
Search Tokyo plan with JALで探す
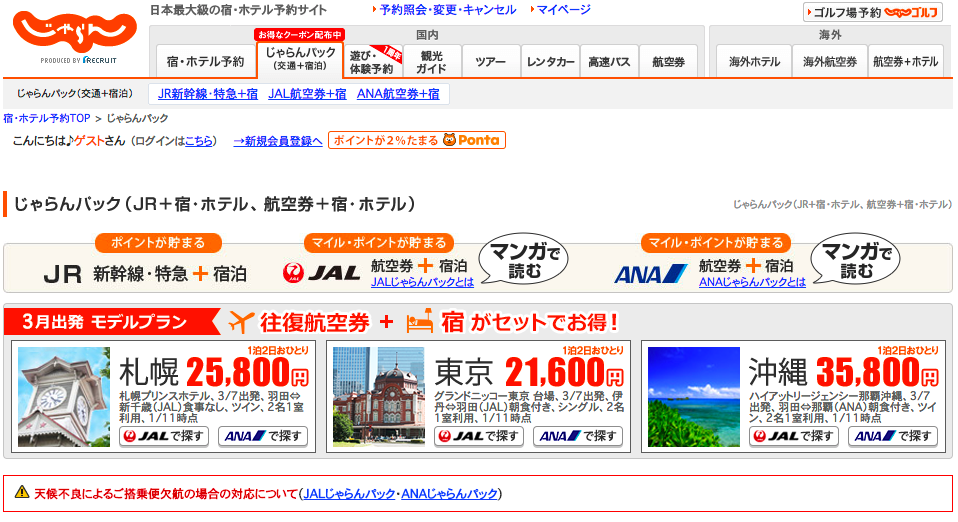pos(479,436)
